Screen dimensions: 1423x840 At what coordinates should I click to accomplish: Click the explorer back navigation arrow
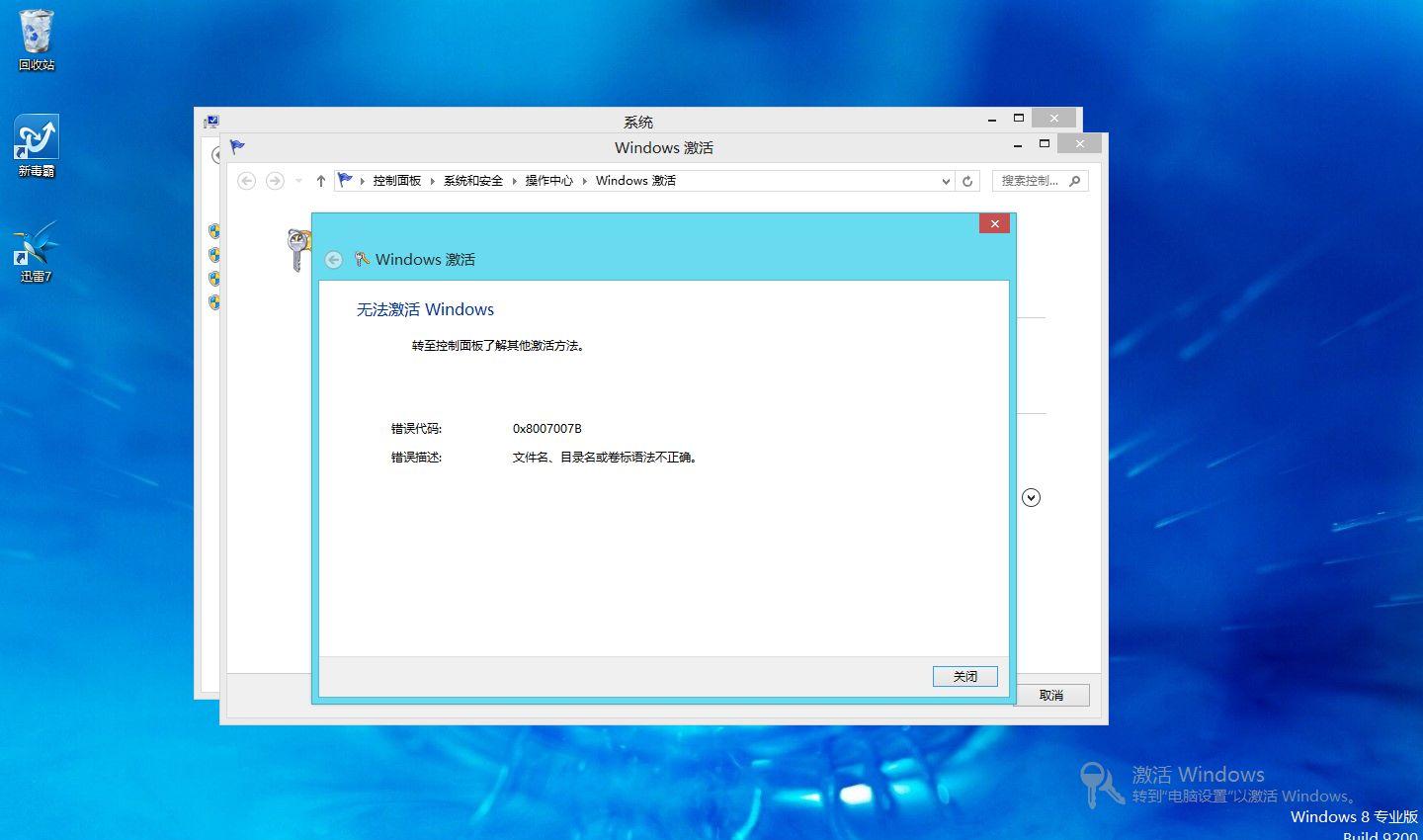coord(247,181)
